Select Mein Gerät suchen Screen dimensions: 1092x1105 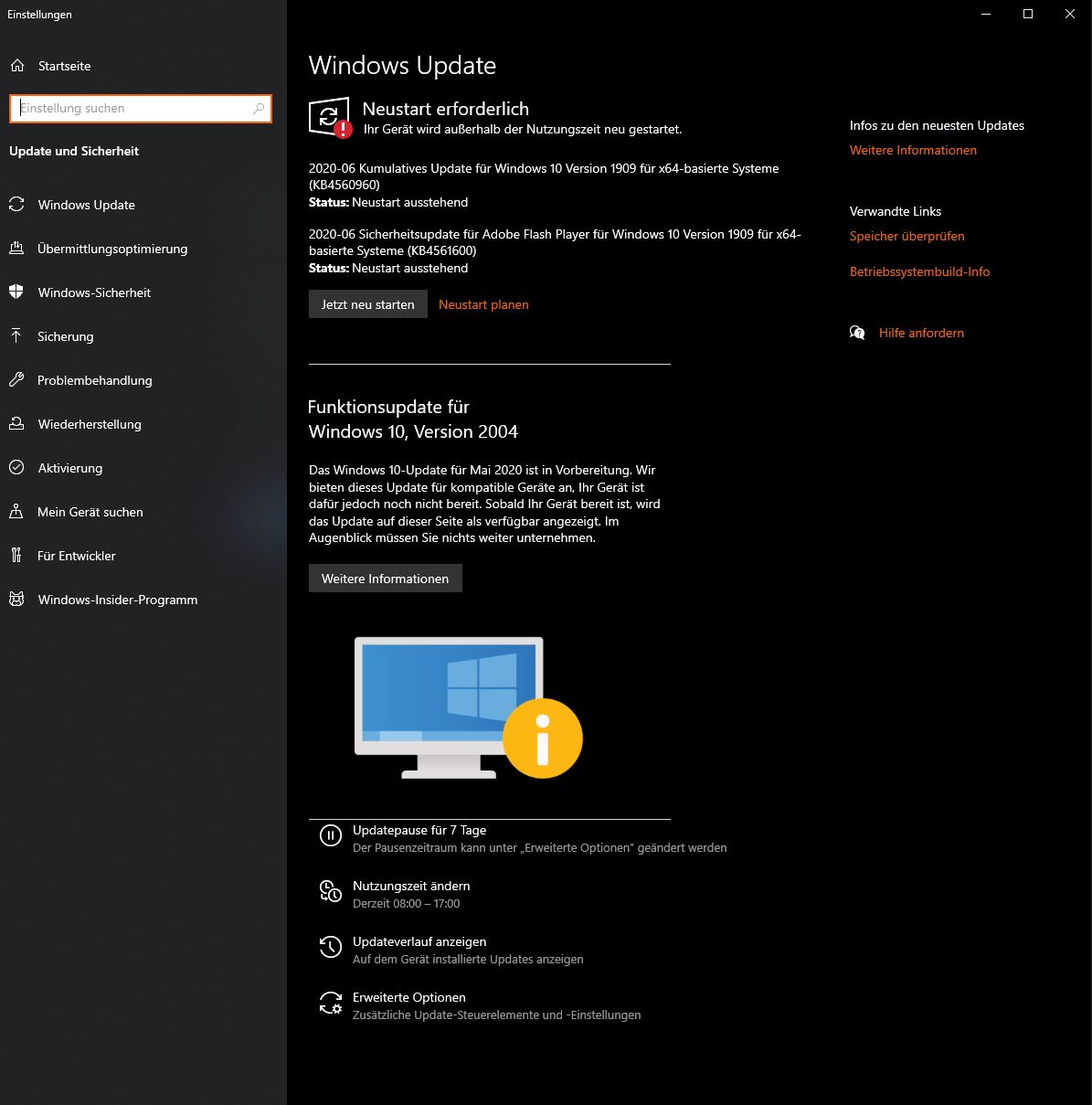(x=90, y=512)
